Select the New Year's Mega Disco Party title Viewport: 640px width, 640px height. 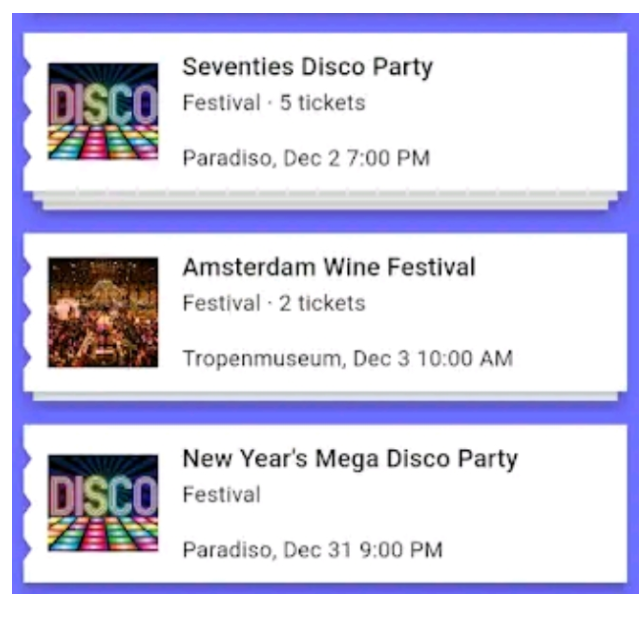[350, 459]
